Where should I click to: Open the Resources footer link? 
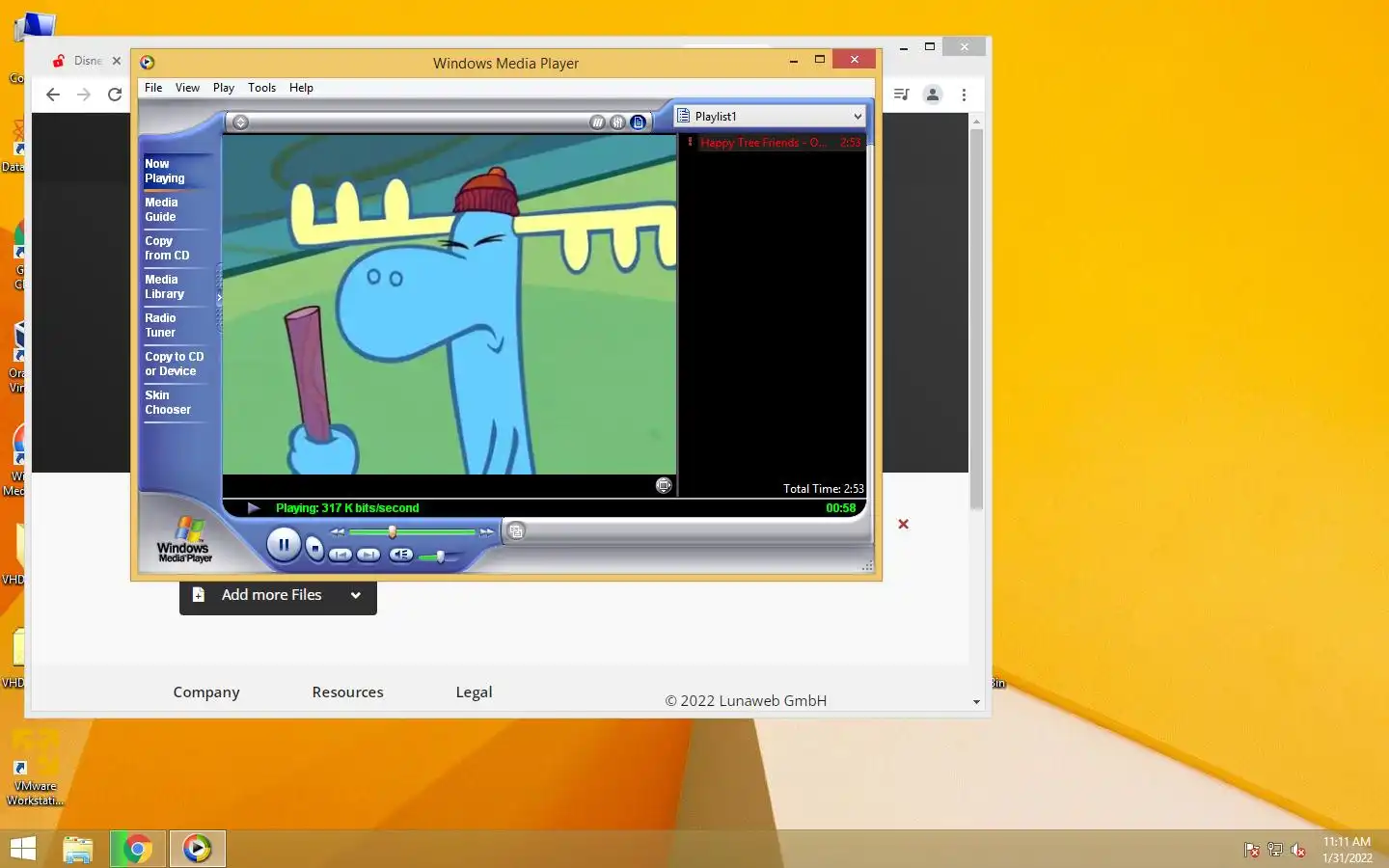[347, 692]
